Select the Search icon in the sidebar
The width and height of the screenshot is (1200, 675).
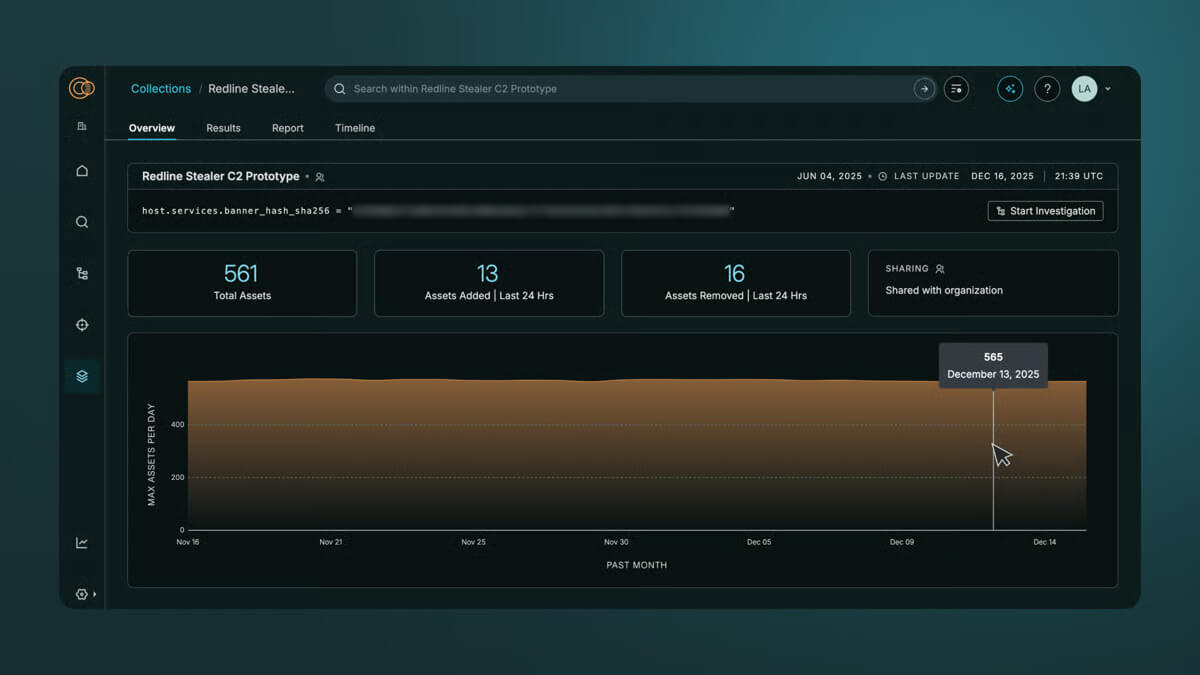click(82, 222)
